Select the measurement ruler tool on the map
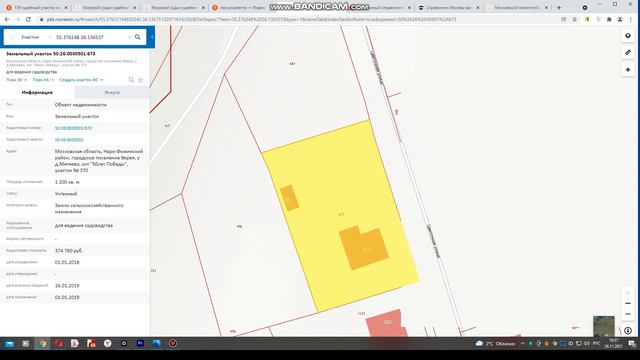This screenshot has height=360, width=640. 628,53
